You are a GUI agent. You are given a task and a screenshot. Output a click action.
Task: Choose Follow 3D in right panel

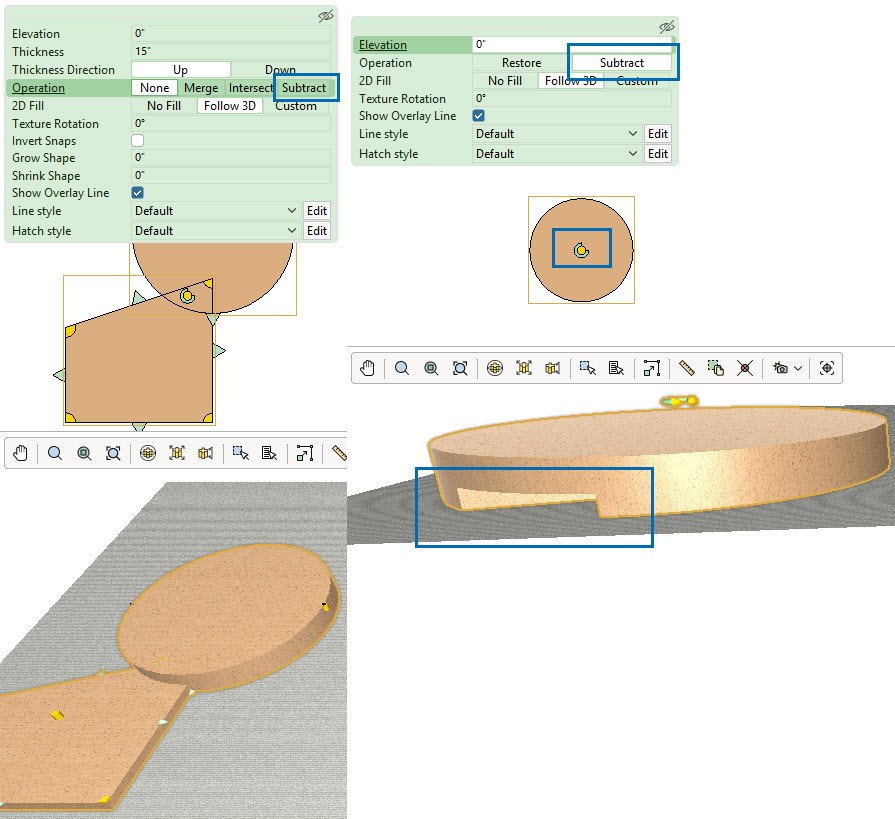[x=571, y=81]
